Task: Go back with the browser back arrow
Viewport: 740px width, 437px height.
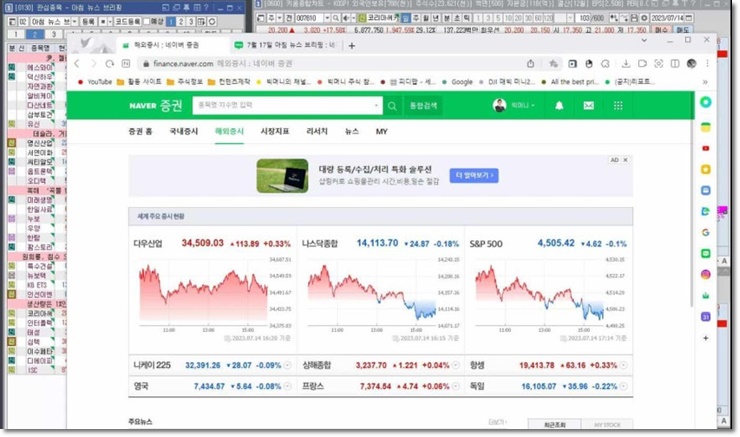Action: point(77,63)
